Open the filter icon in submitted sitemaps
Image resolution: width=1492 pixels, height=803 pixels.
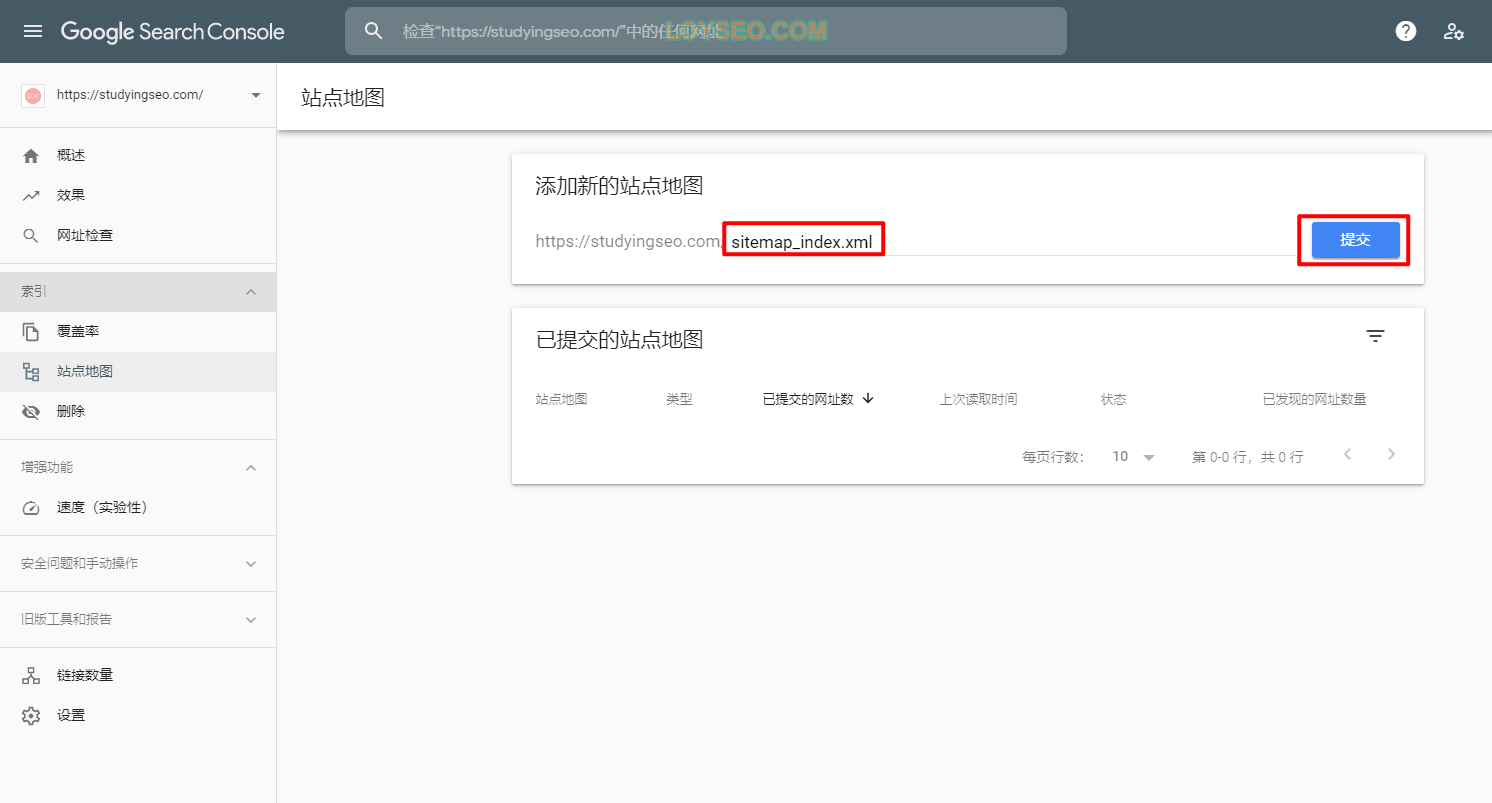coord(1376,336)
